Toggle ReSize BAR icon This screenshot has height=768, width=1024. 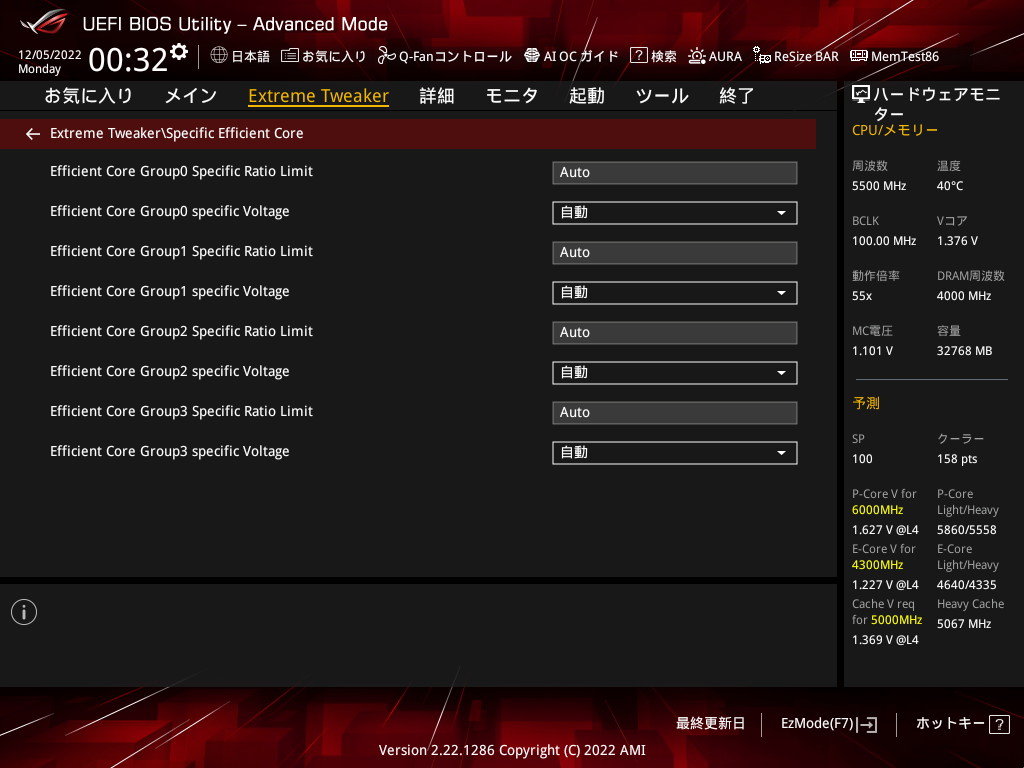(x=761, y=56)
